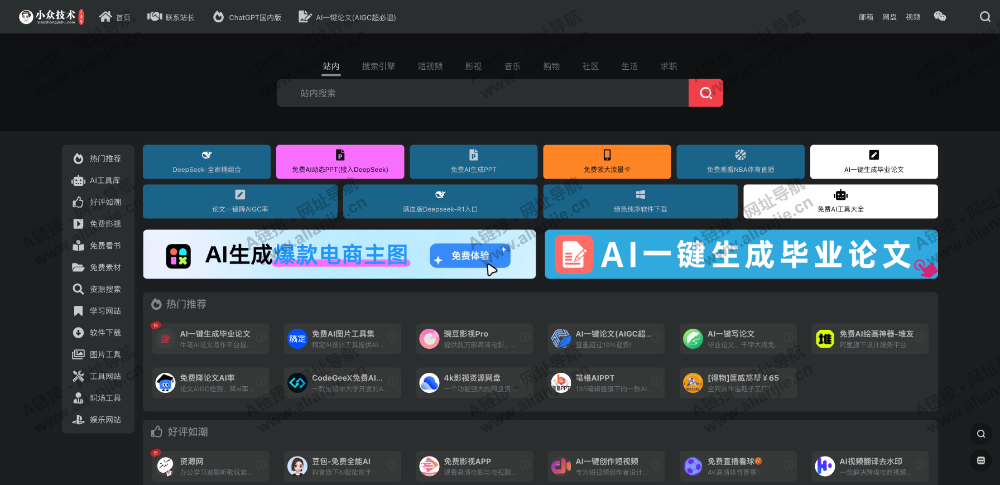Switch to 购物 search tab
The width and height of the screenshot is (1000, 485).
552,66
